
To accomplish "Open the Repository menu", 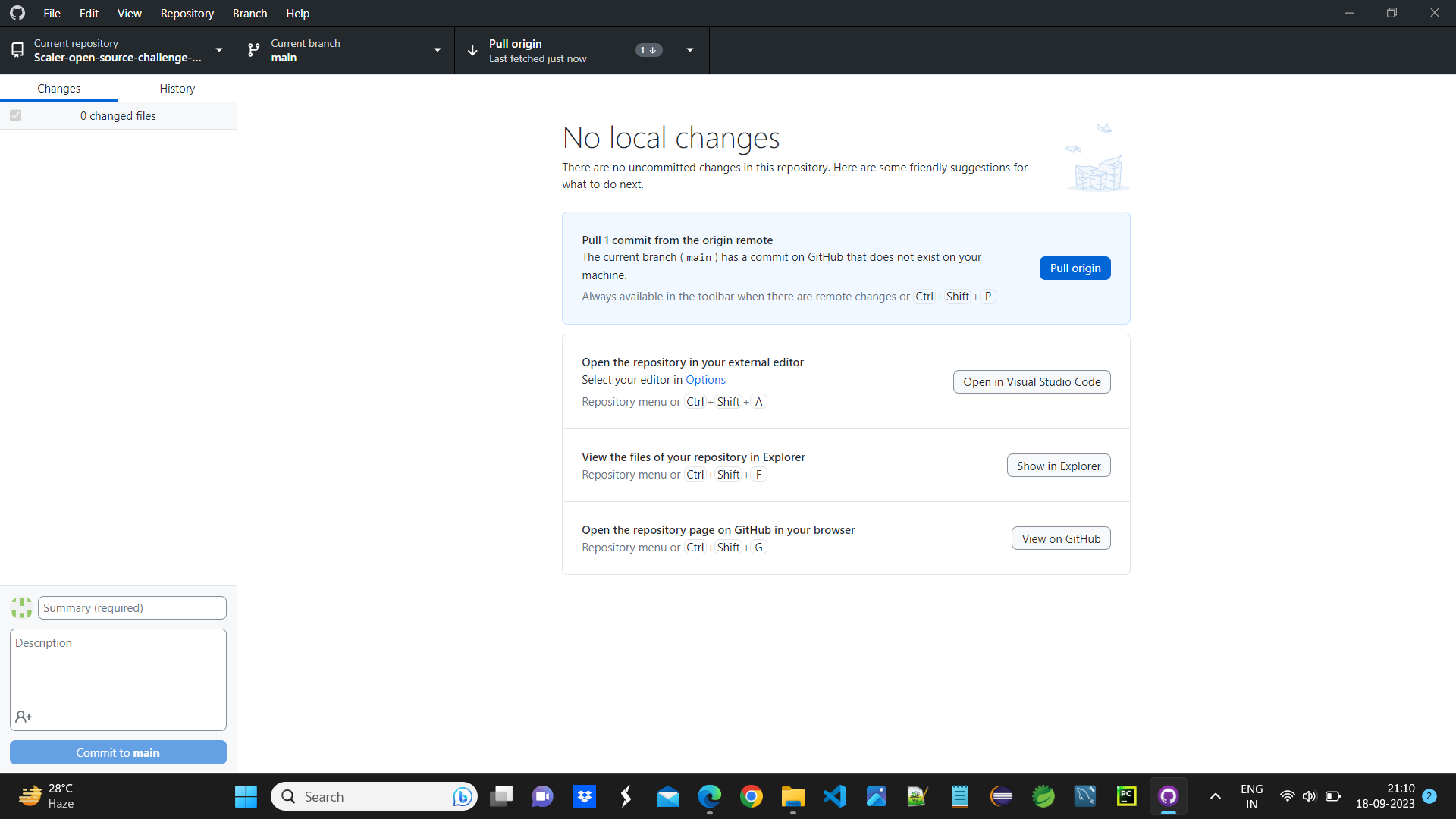I will click(187, 13).
